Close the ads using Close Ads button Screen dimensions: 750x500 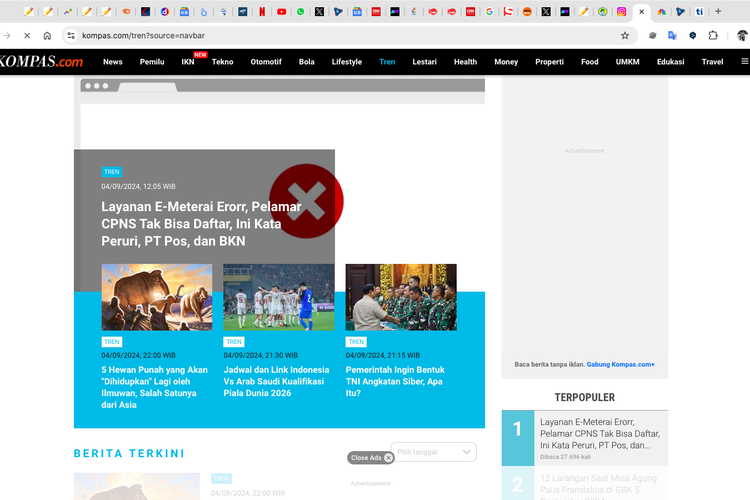pos(371,458)
